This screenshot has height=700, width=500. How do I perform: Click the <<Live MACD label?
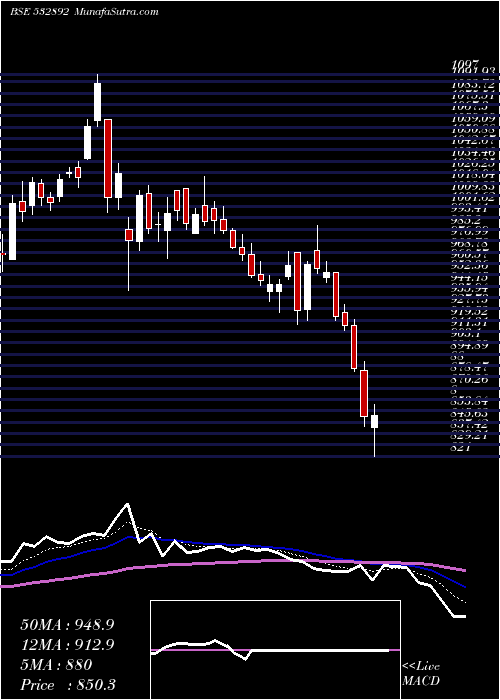421,674
